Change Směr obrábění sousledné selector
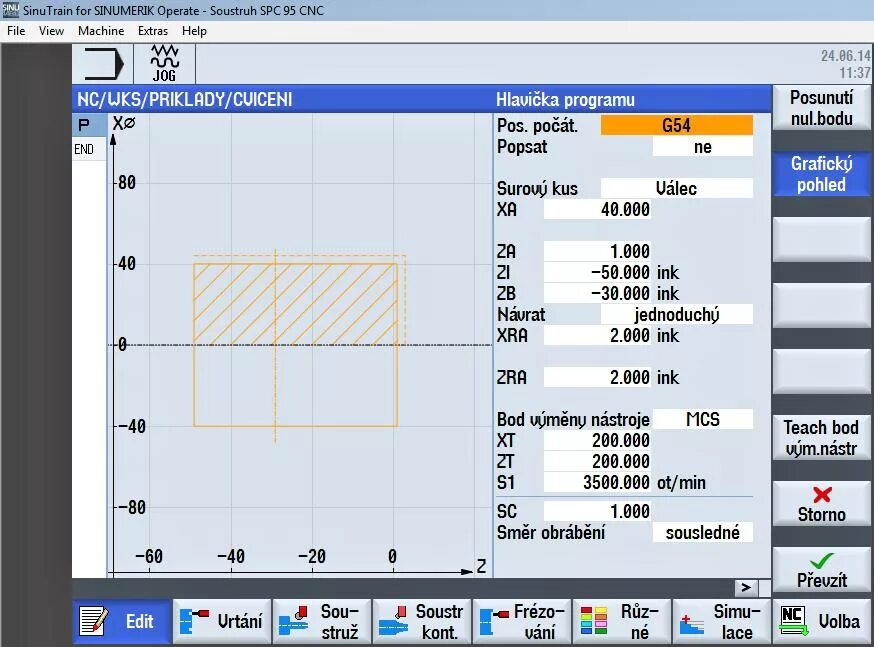874x647 pixels. (x=703, y=533)
